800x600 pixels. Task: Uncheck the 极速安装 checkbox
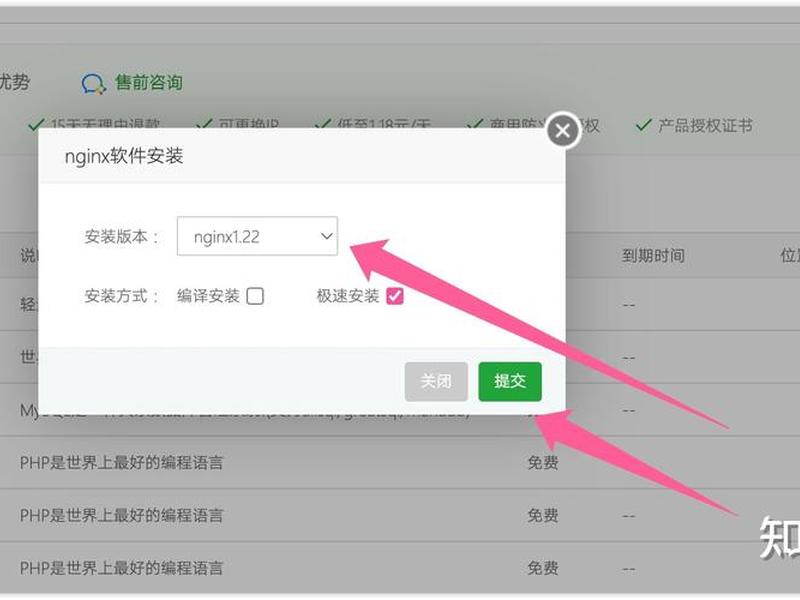(x=395, y=296)
